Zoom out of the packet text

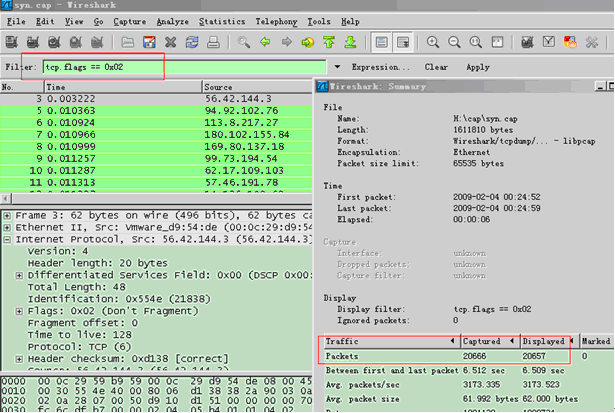pos(454,42)
